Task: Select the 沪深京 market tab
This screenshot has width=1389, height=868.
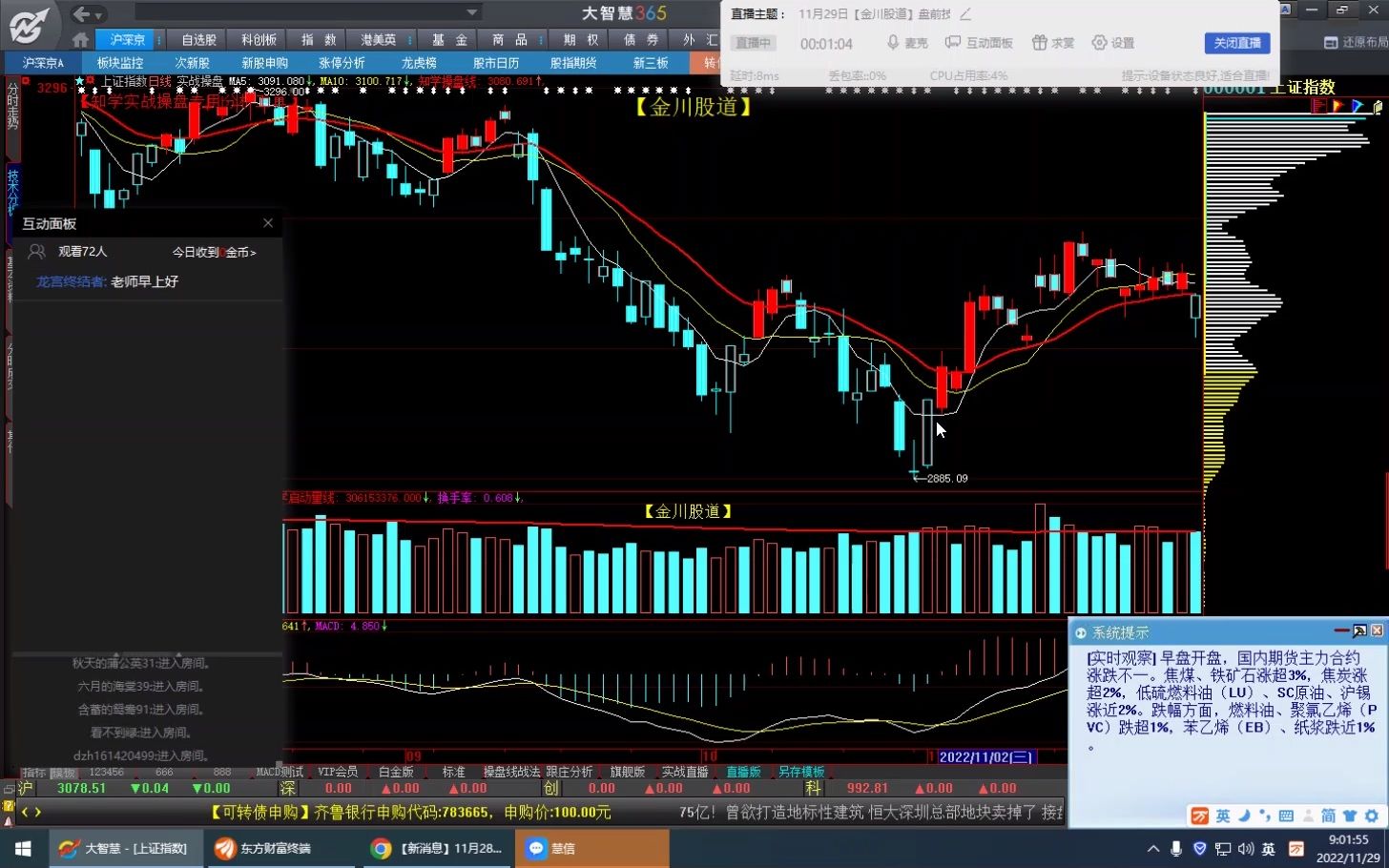Action: (127, 40)
